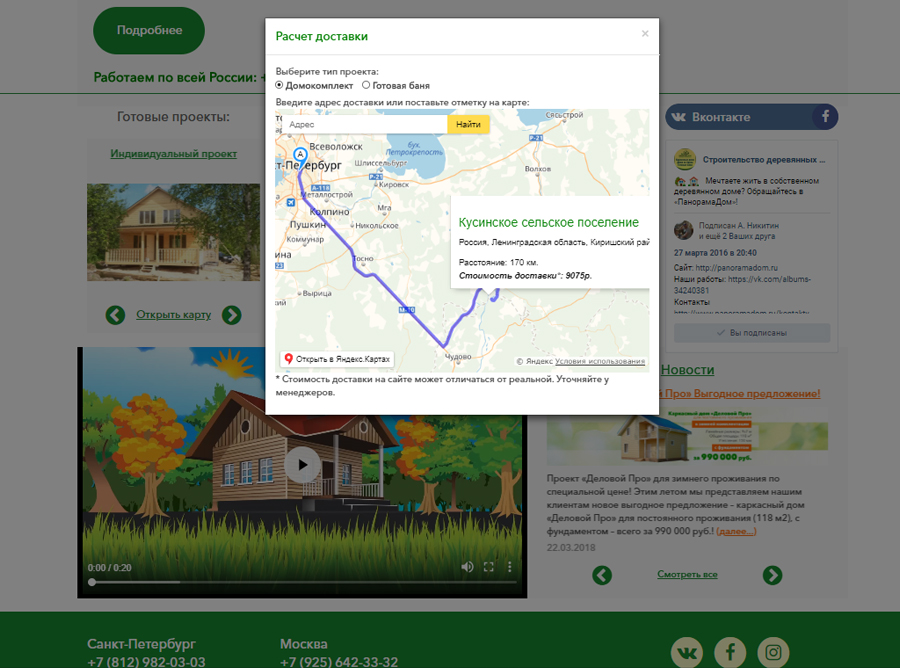Show previous news with left arrow
This screenshot has width=900, height=668.
pos(602,575)
